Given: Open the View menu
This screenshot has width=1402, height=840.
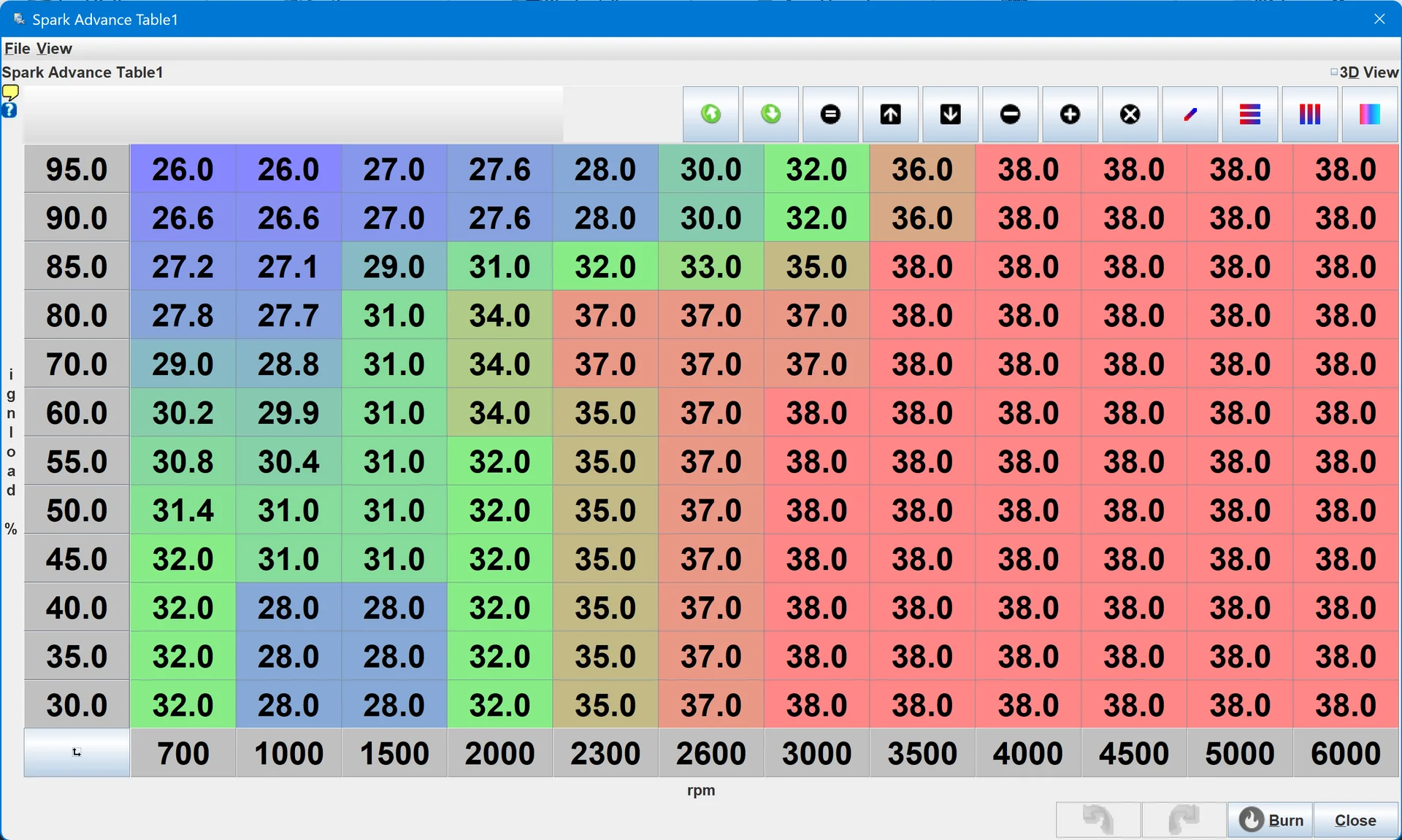Looking at the screenshot, I should pos(54,48).
